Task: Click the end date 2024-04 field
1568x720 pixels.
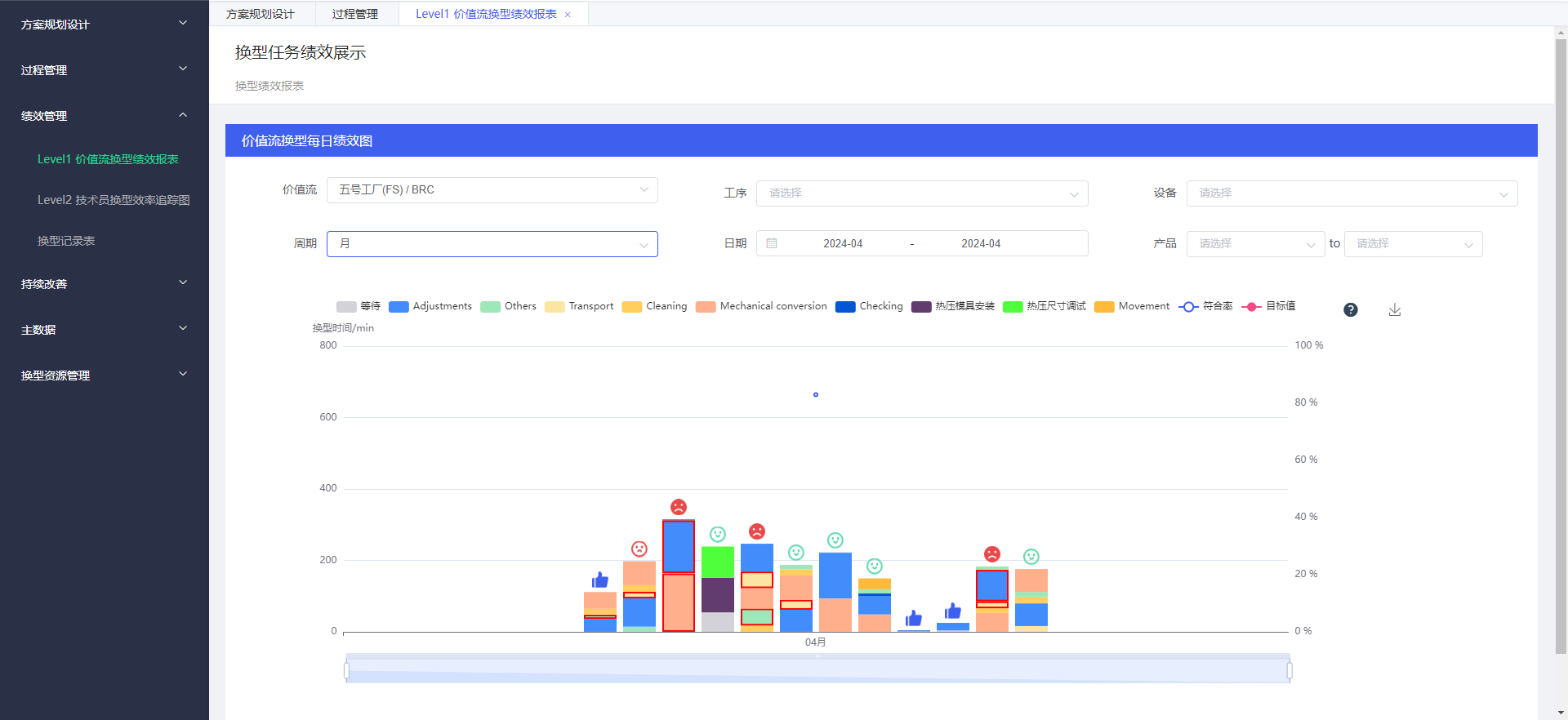Action: pyautogui.click(x=981, y=243)
